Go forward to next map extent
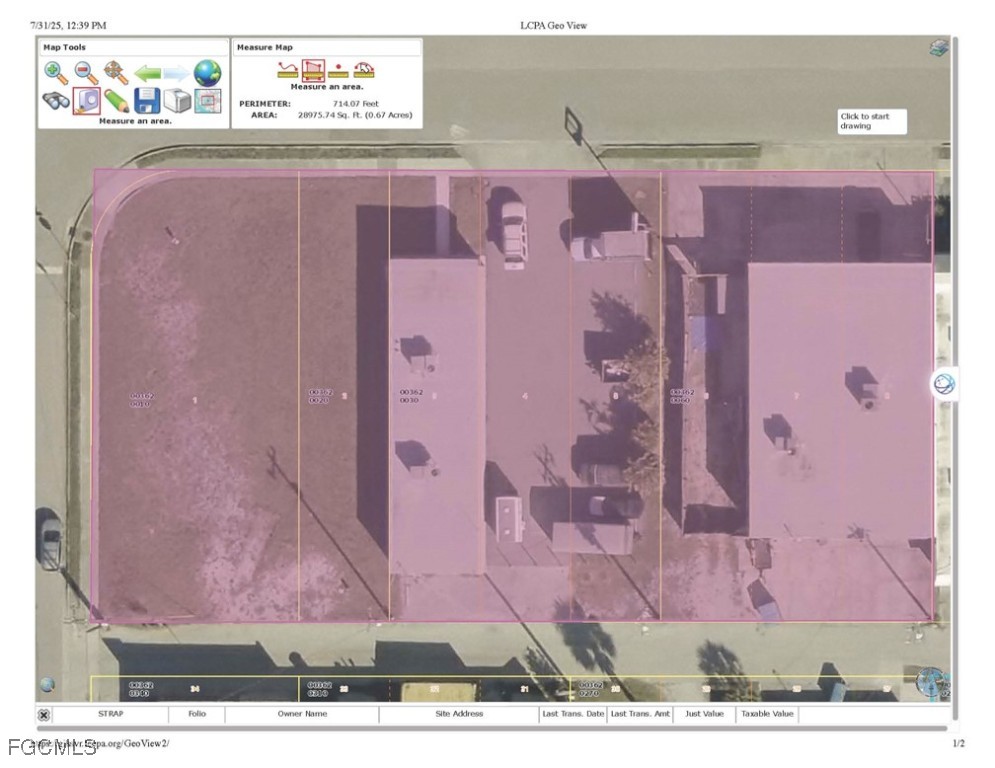Viewport: 995px width, 768px height. pos(177,72)
